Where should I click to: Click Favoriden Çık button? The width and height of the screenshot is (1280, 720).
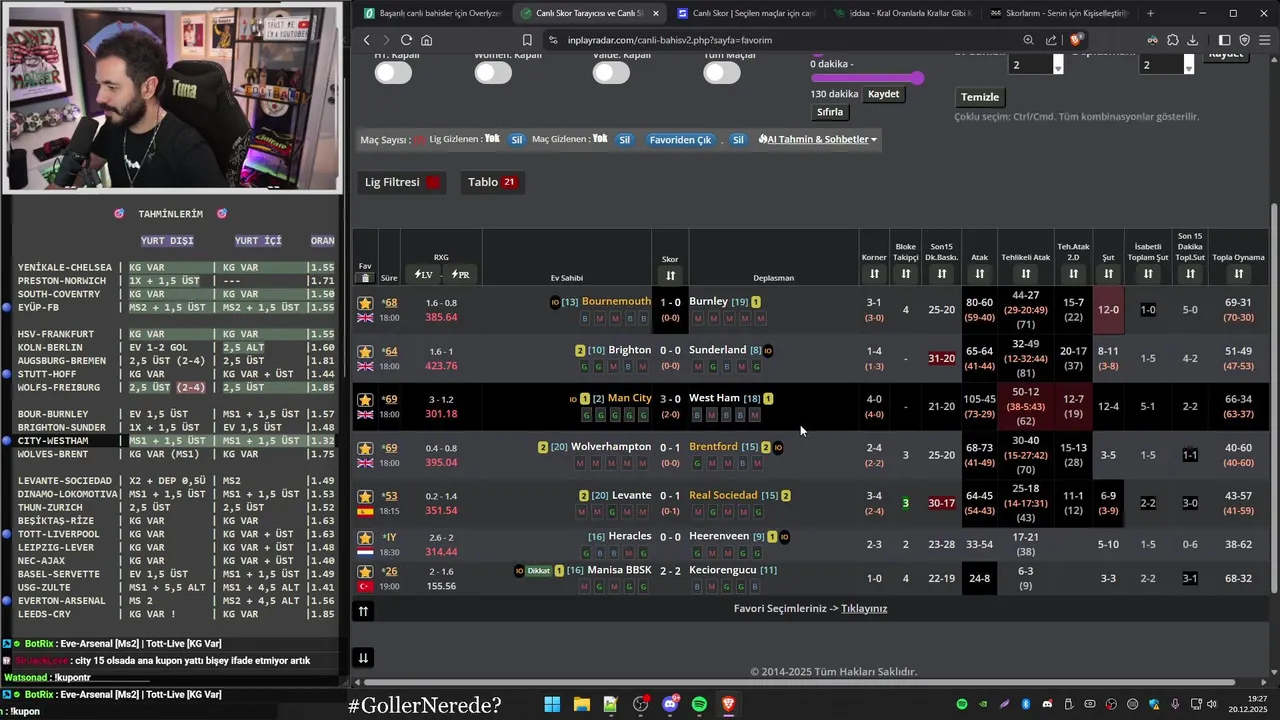coord(680,140)
